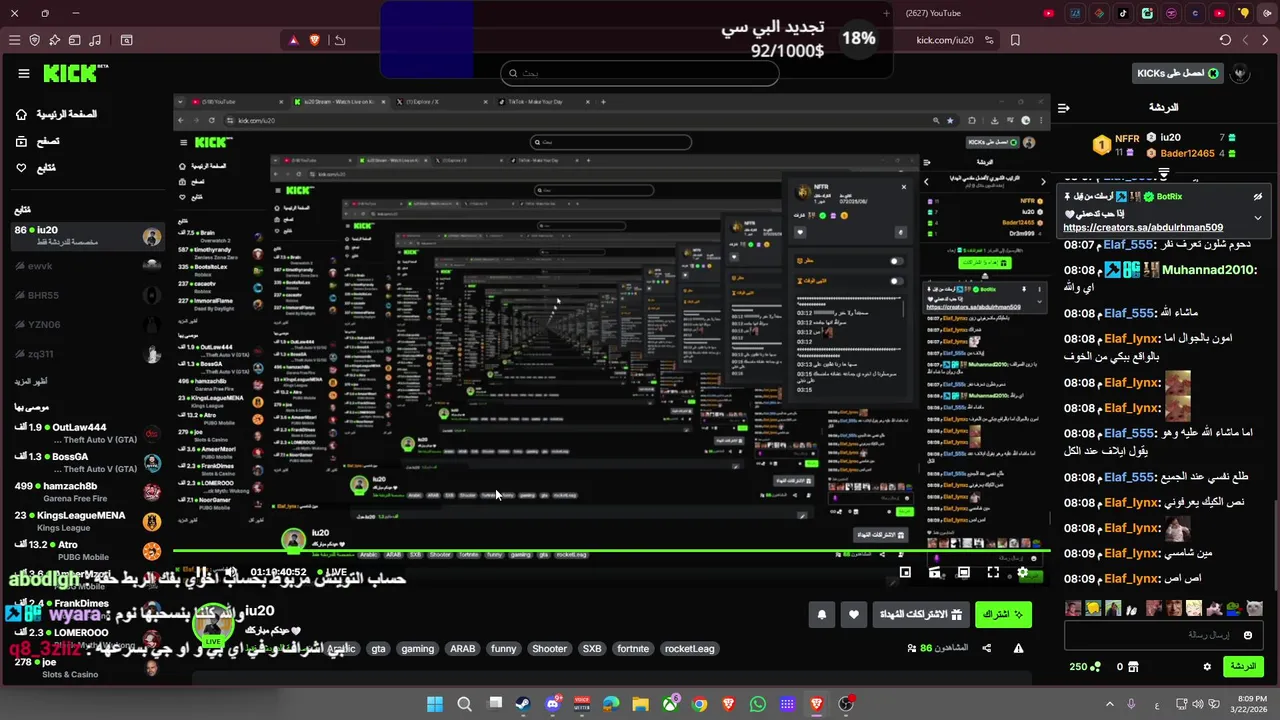Reload the page in browser toolbar
The image size is (1280, 720).
1225,40
